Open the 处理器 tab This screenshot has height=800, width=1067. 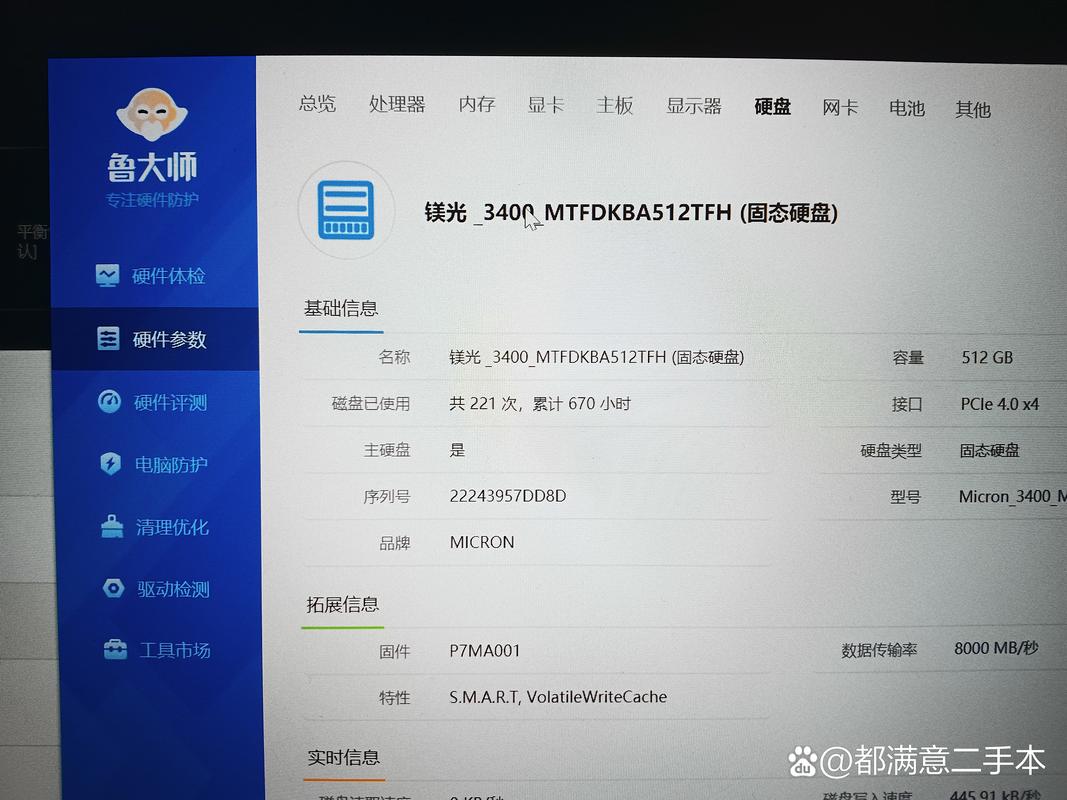(397, 104)
